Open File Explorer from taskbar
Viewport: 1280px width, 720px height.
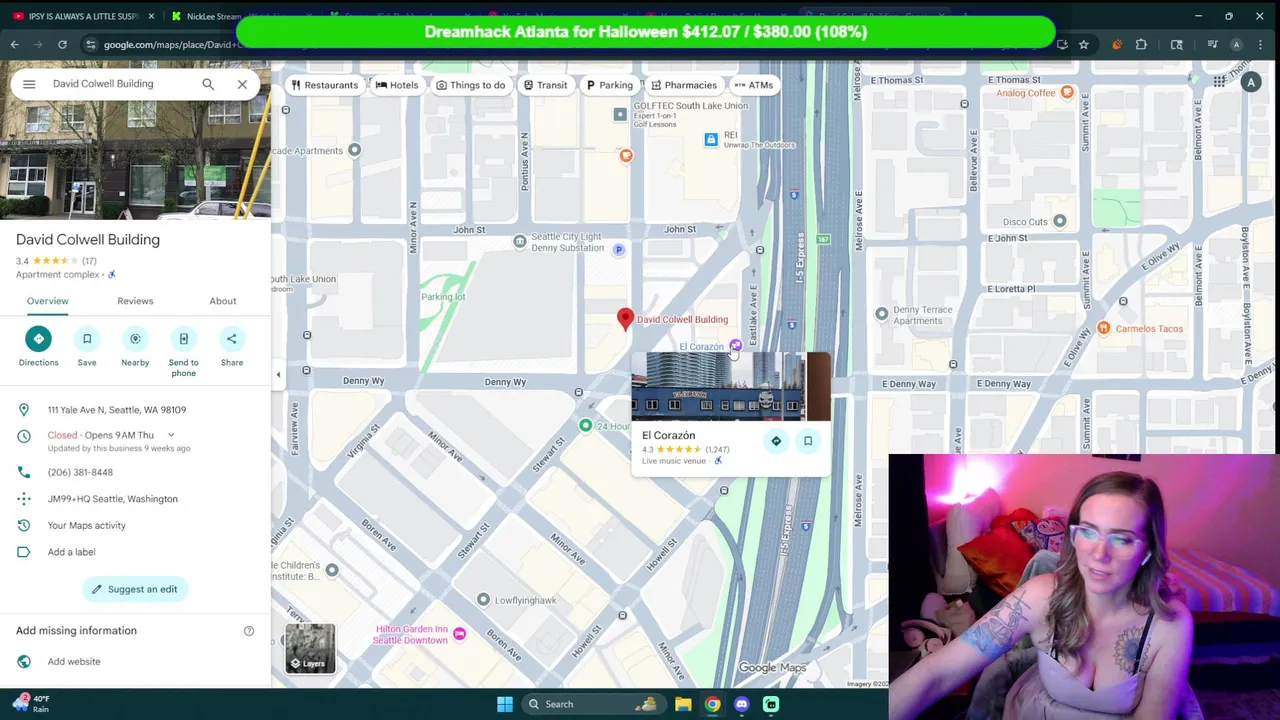pos(683,704)
